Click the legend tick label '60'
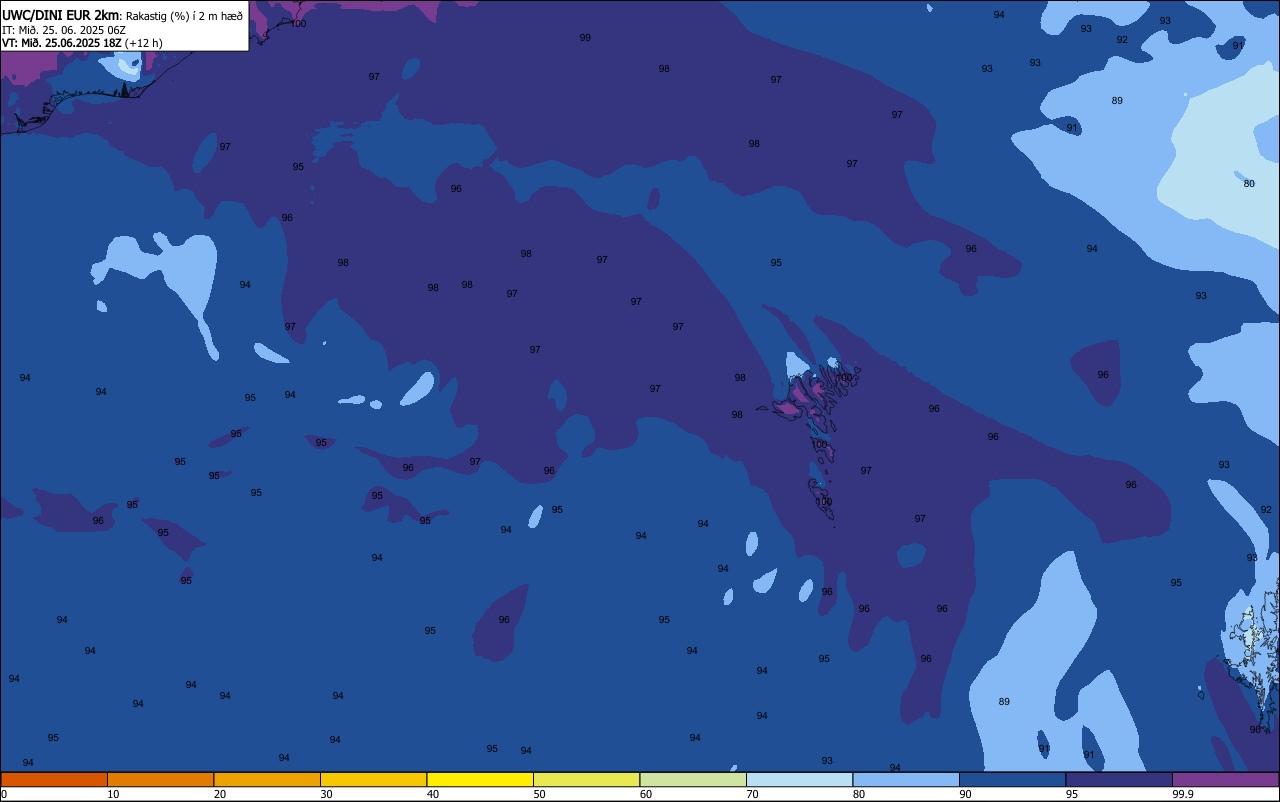 646,794
